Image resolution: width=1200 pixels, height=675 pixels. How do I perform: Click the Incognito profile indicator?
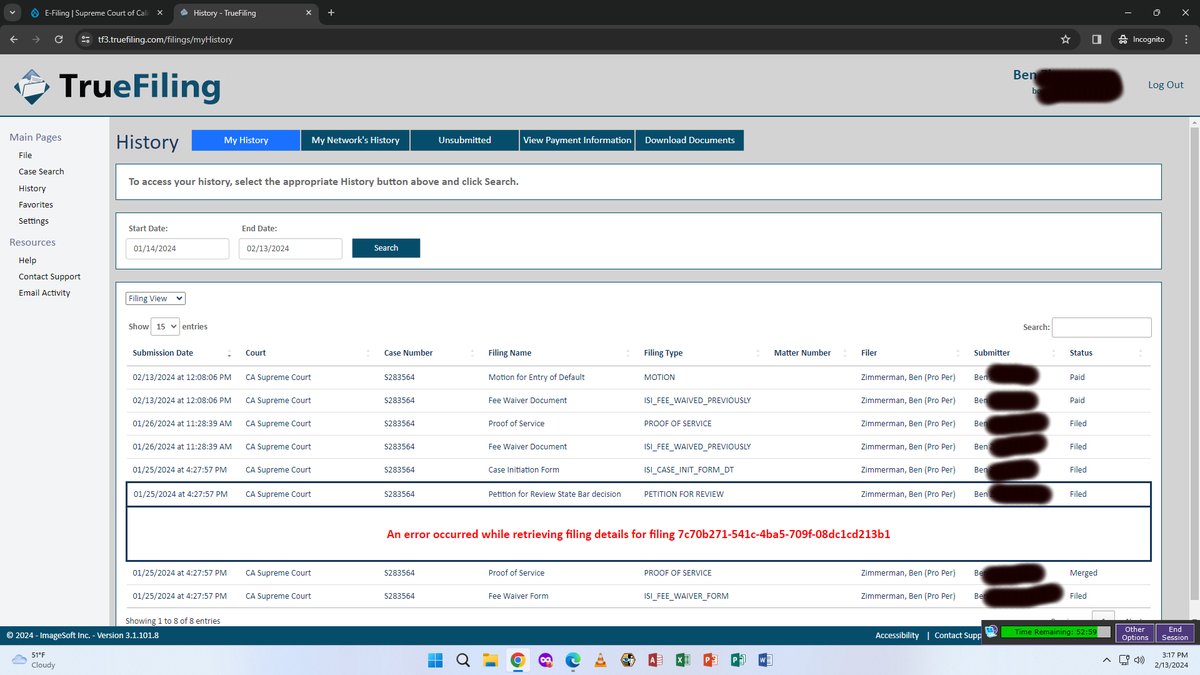[x=1141, y=39]
